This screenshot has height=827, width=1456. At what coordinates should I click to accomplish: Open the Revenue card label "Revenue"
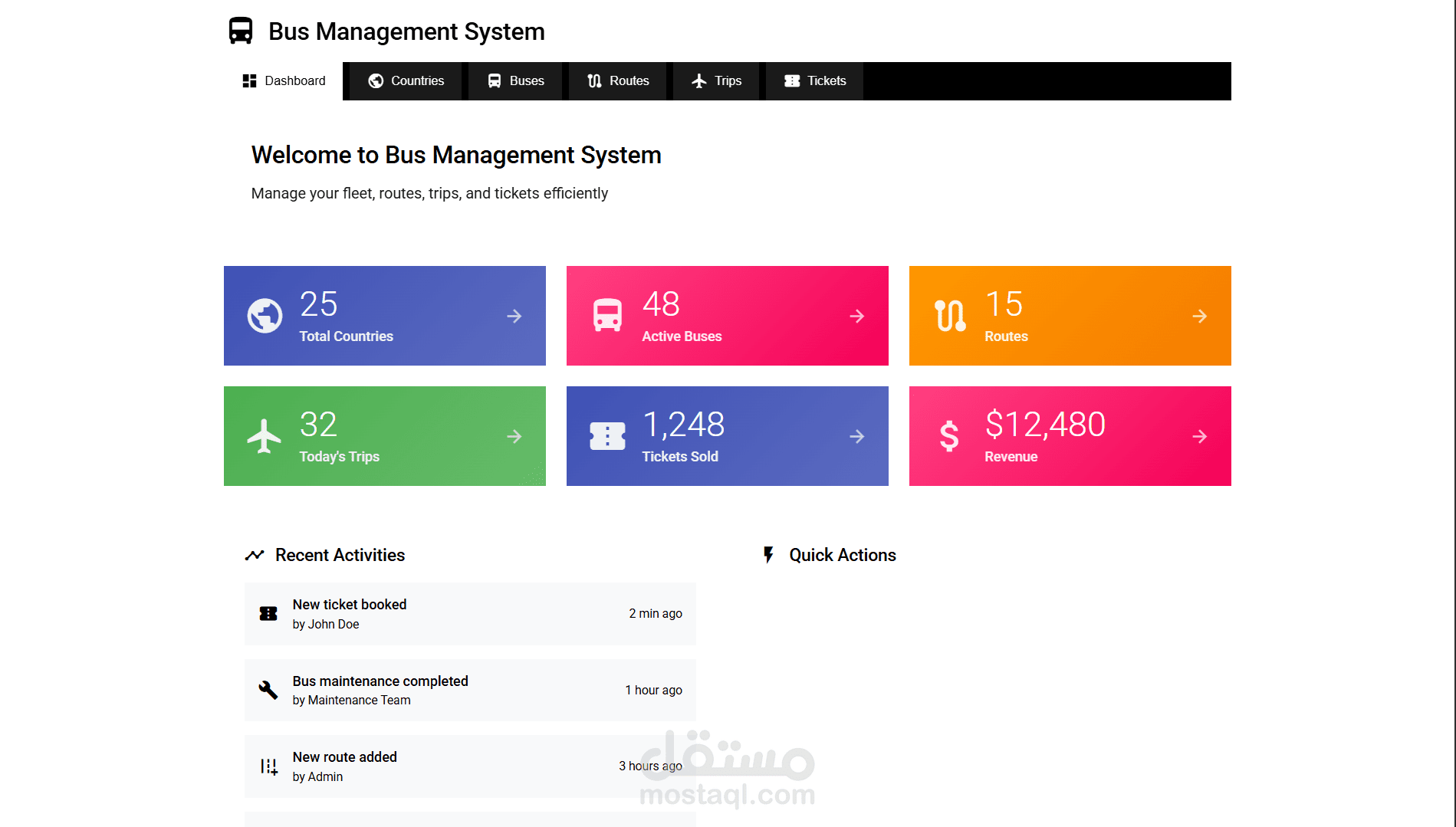1011,457
